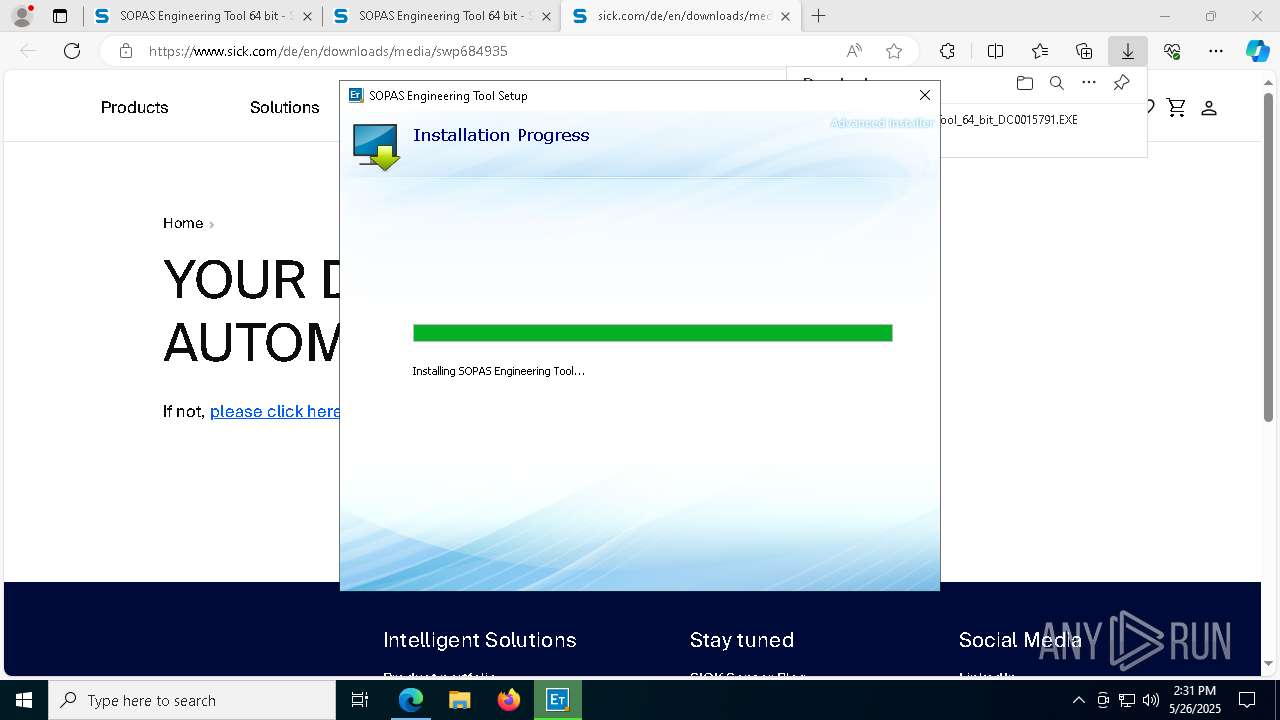Open the Products menu on SICK site
Screen dimensions: 1280x720
pyautogui.click(x=134, y=107)
